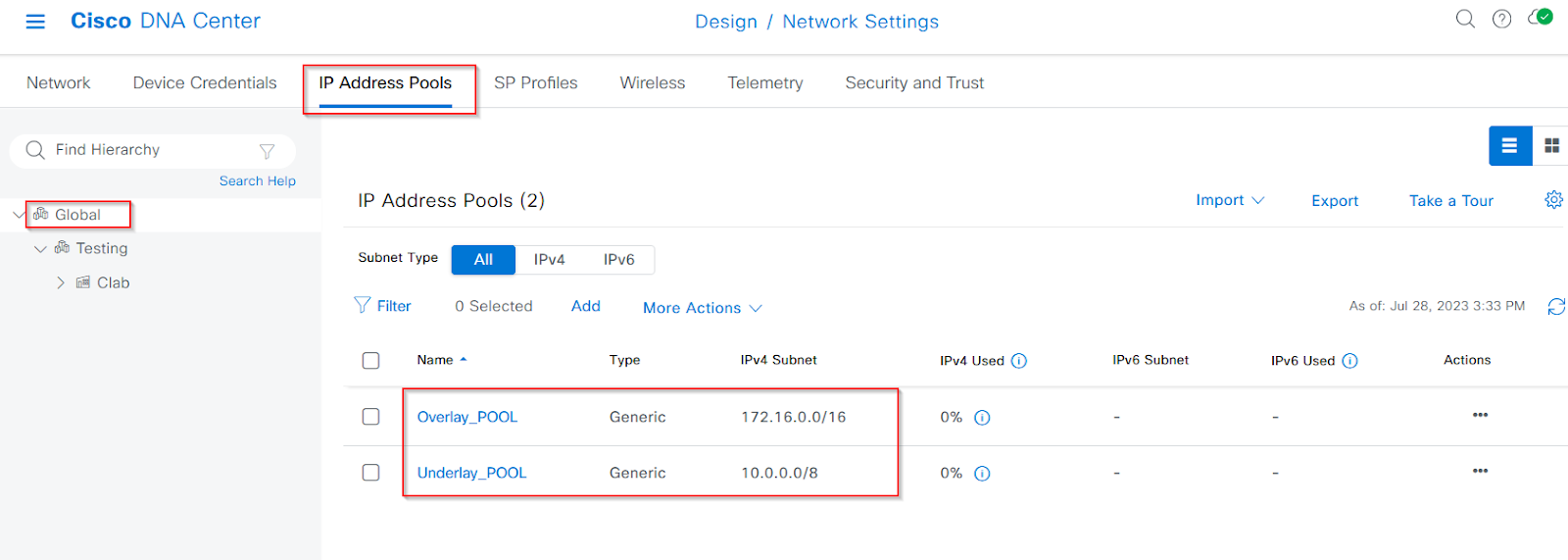Open the Network tab
This screenshot has height=560, width=1568.
point(58,83)
